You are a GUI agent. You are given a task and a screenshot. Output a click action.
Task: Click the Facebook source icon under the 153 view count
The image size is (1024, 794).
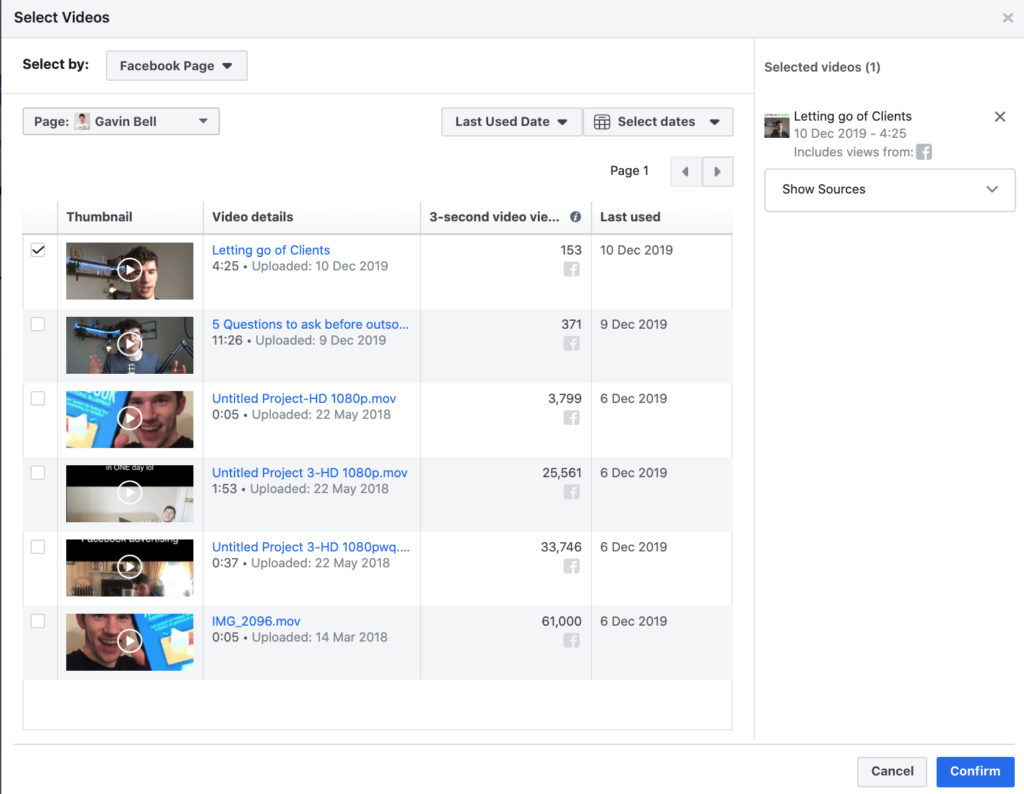571,269
